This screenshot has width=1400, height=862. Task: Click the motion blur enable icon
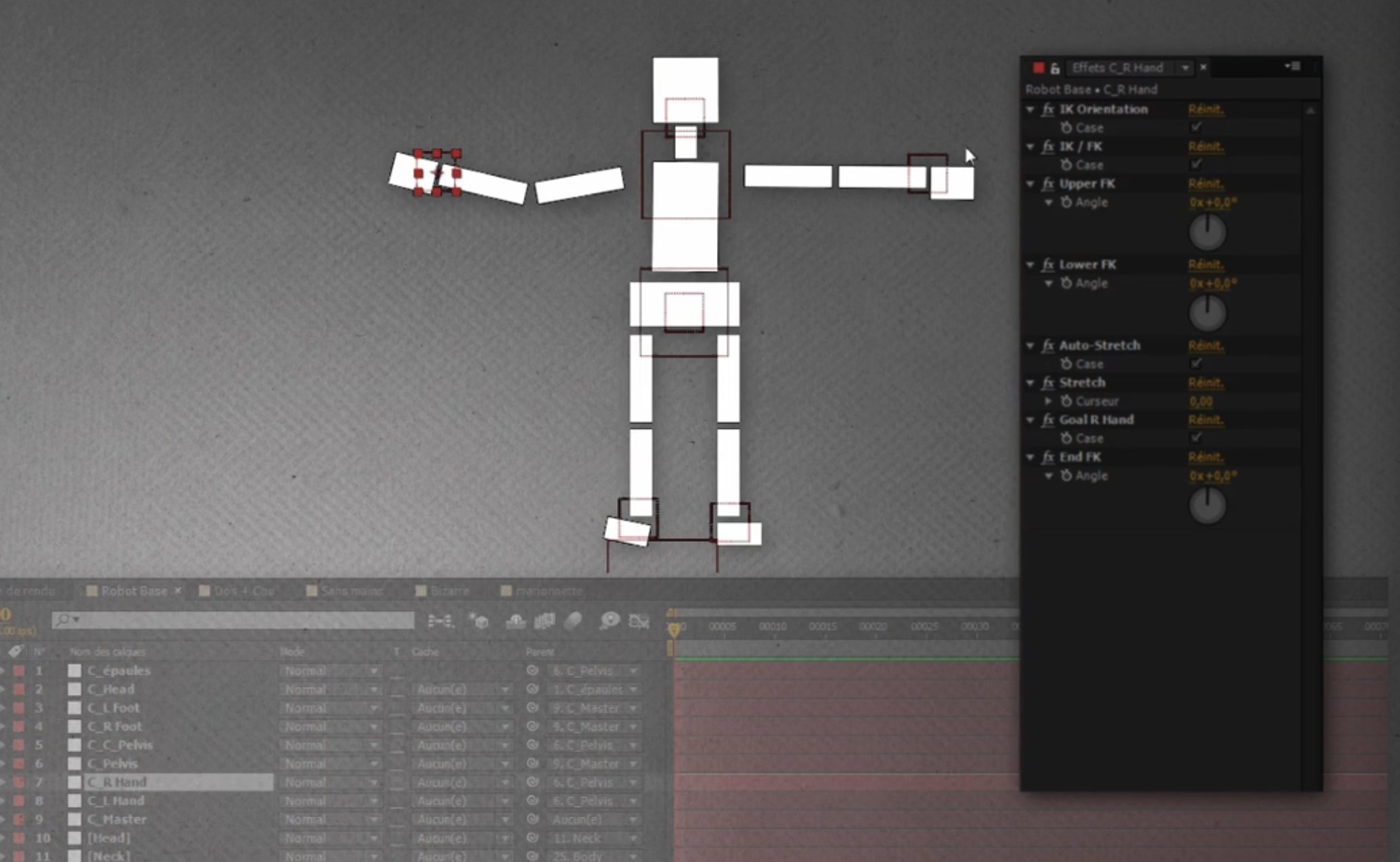click(x=574, y=621)
